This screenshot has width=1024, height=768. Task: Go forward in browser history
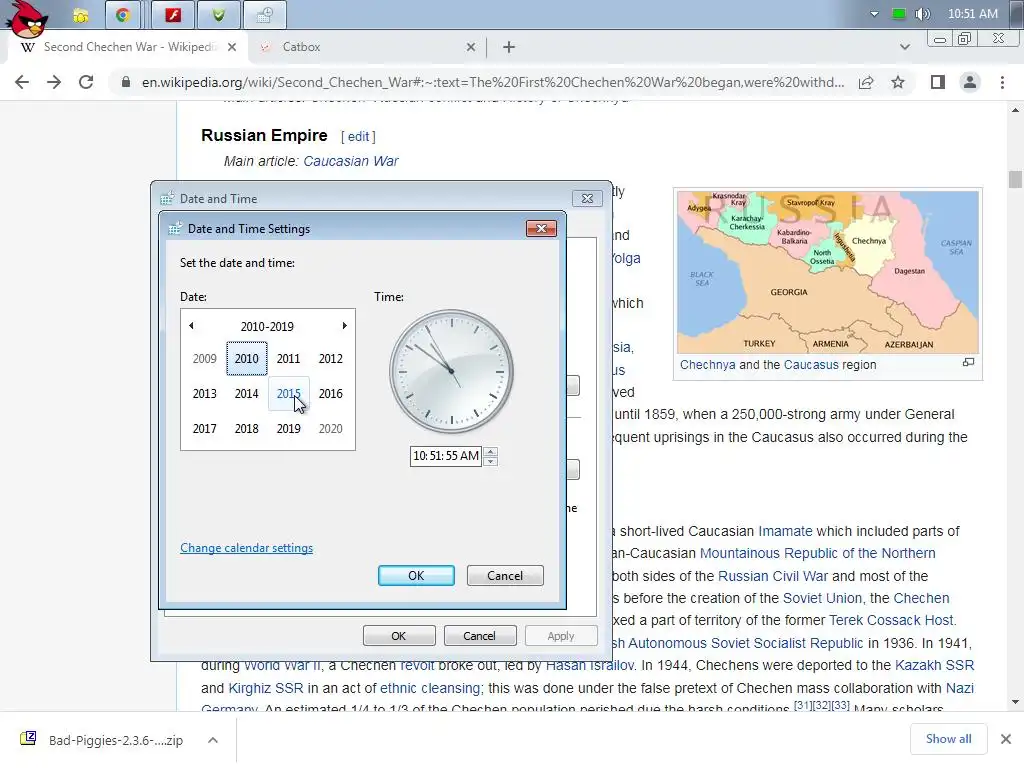tap(54, 82)
